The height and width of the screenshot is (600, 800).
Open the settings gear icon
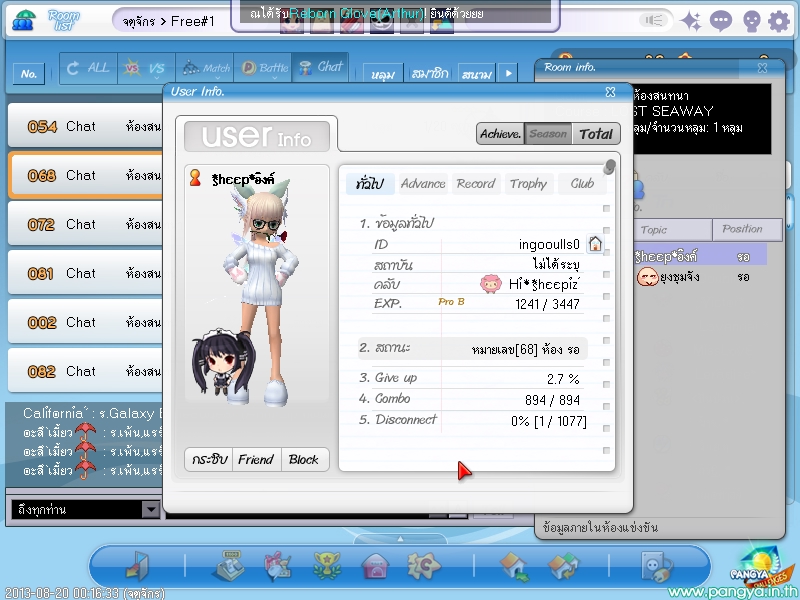click(x=779, y=21)
